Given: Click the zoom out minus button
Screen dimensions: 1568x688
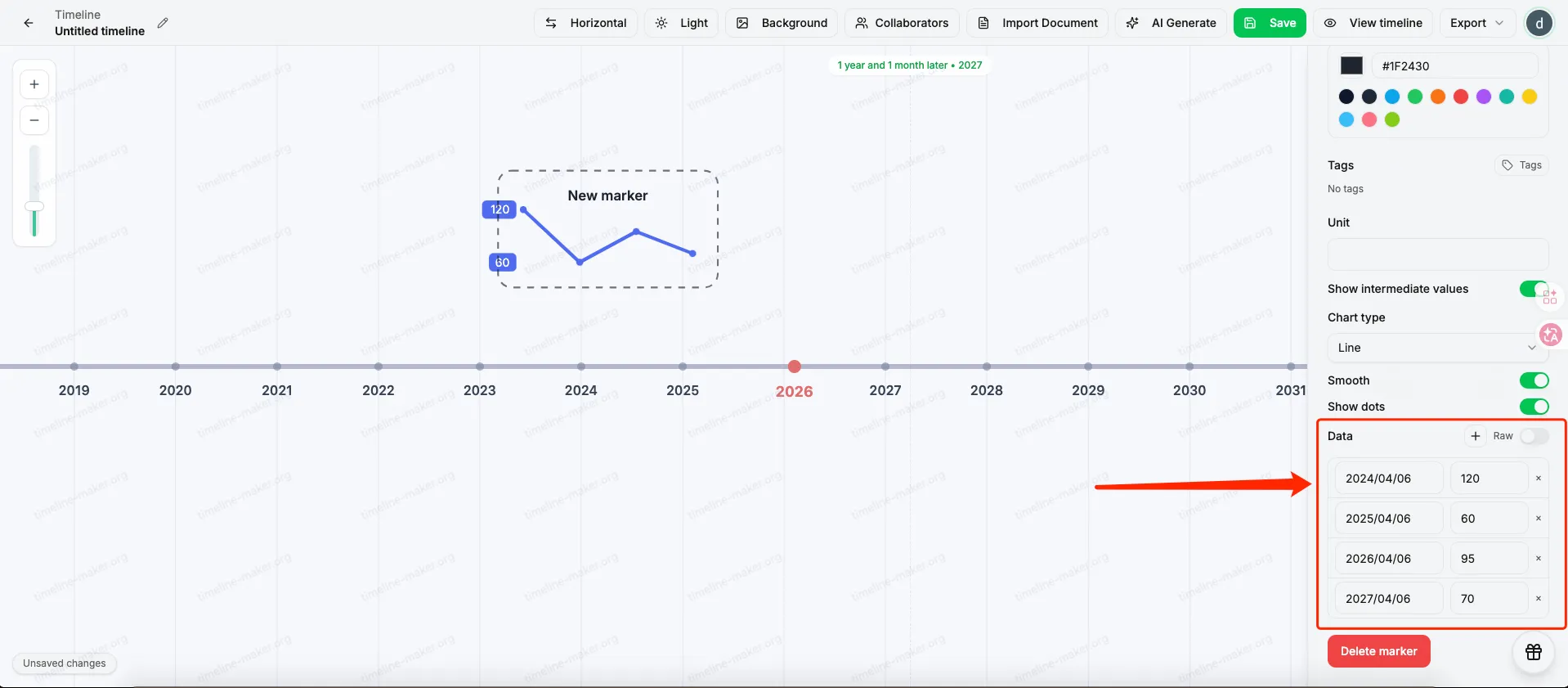Looking at the screenshot, I should [x=34, y=120].
